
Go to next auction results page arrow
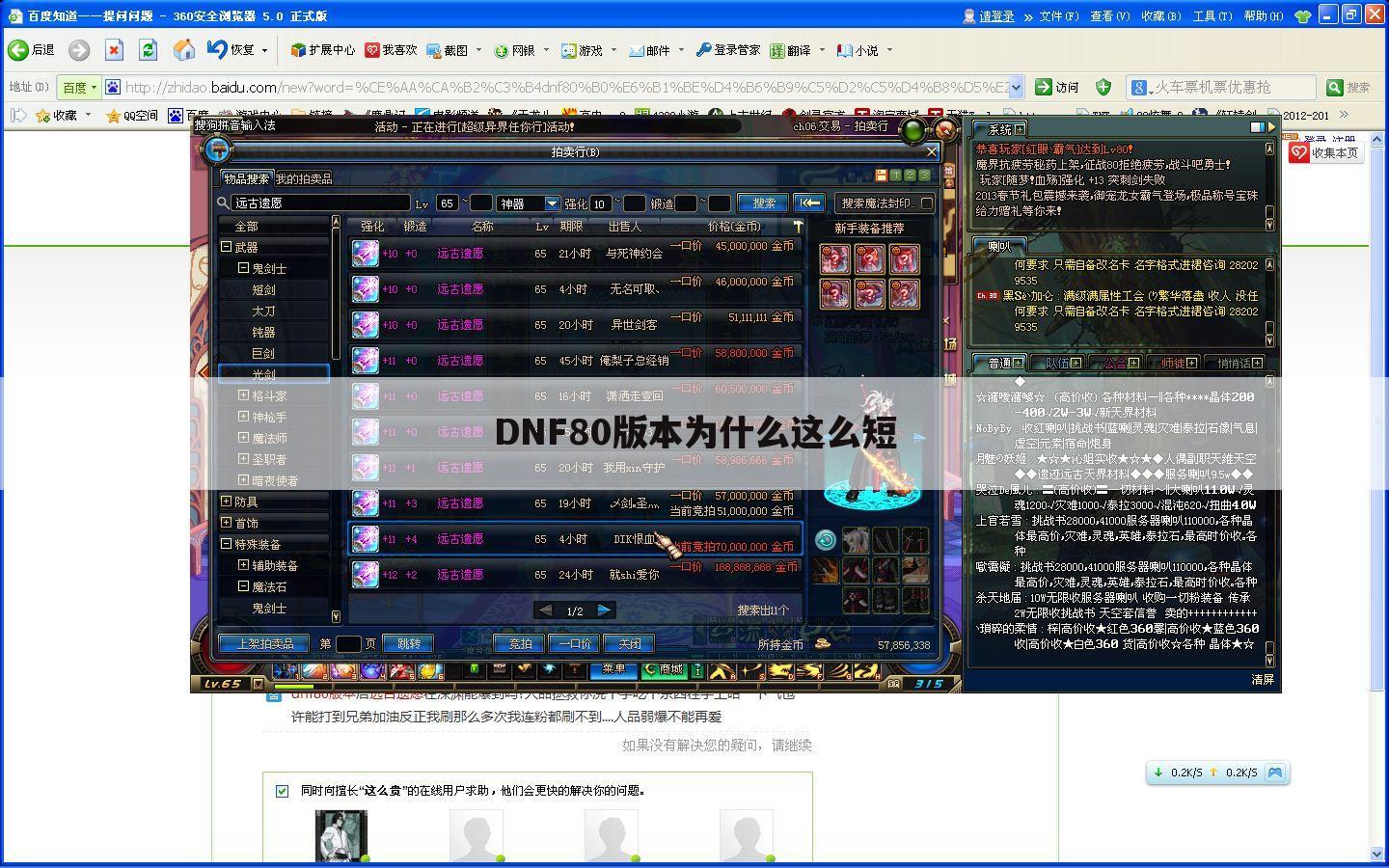[605, 610]
